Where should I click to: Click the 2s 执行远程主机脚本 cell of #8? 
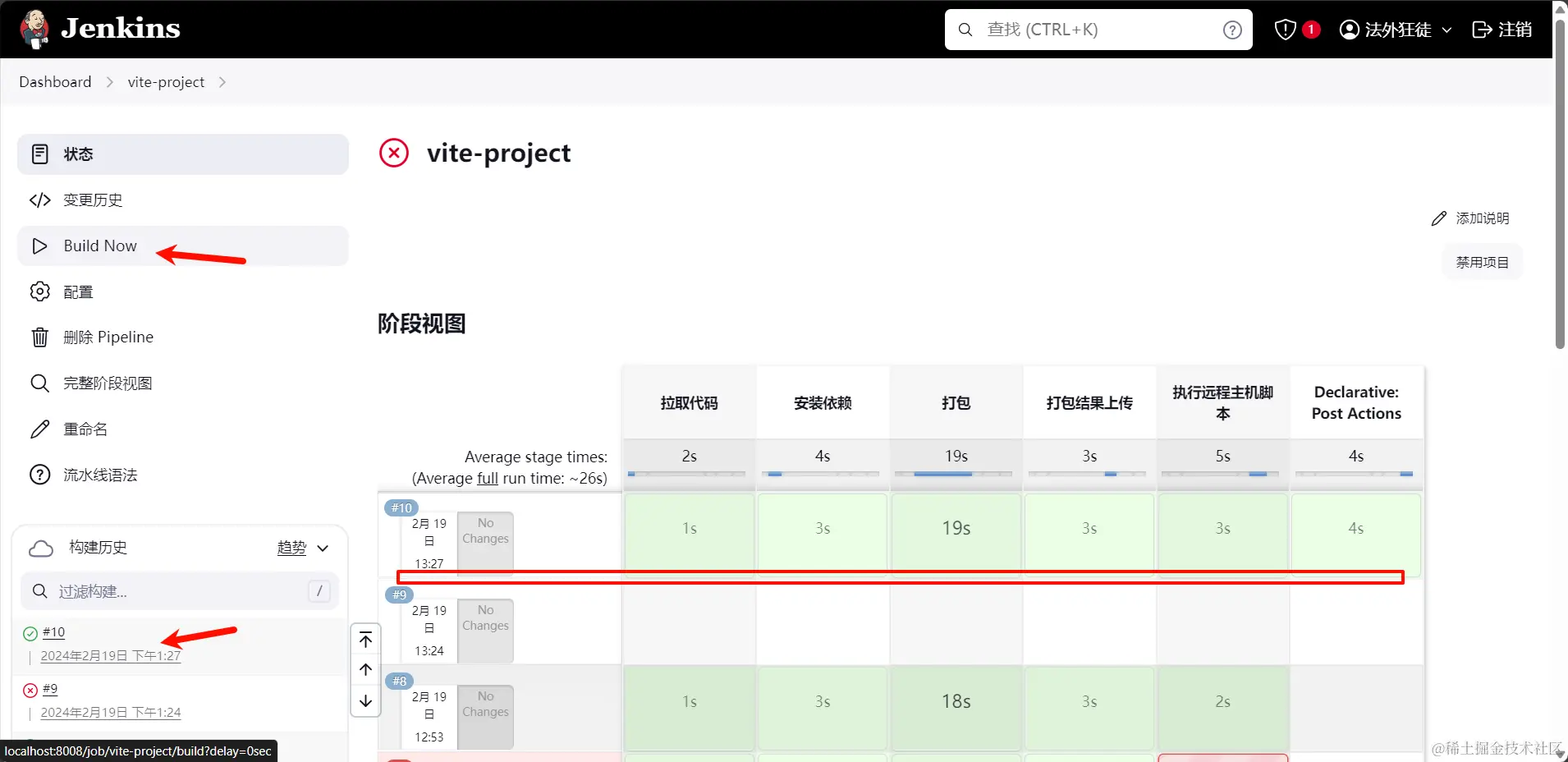(1222, 708)
